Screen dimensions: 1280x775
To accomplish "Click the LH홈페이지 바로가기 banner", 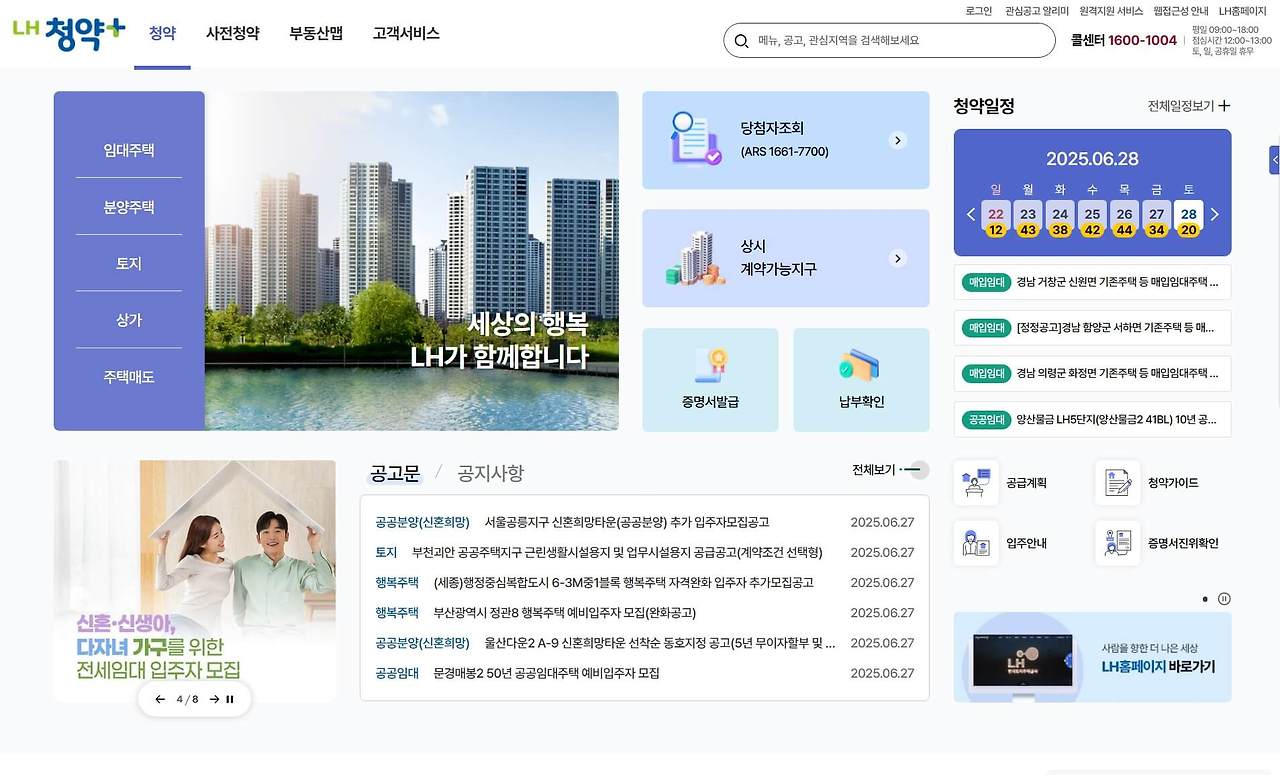I will tap(1092, 657).
